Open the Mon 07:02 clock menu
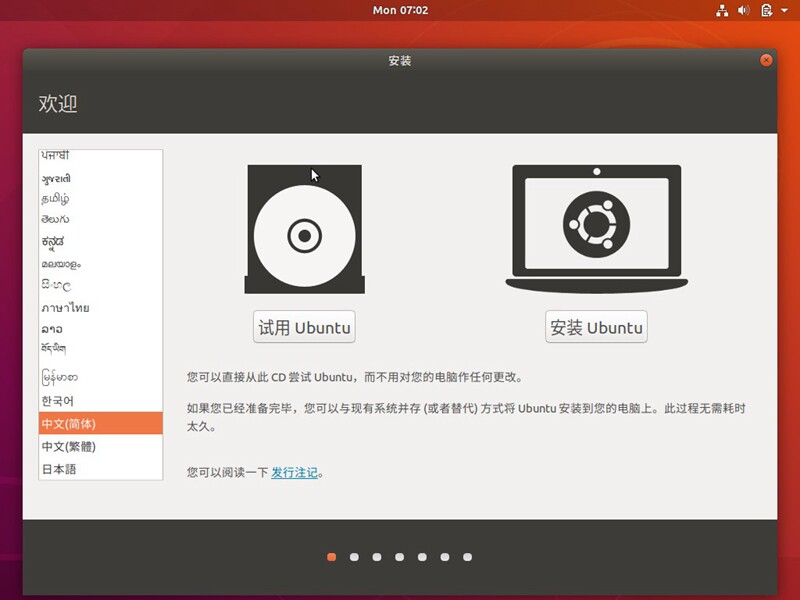The height and width of the screenshot is (600, 800). [x=400, y=10]
